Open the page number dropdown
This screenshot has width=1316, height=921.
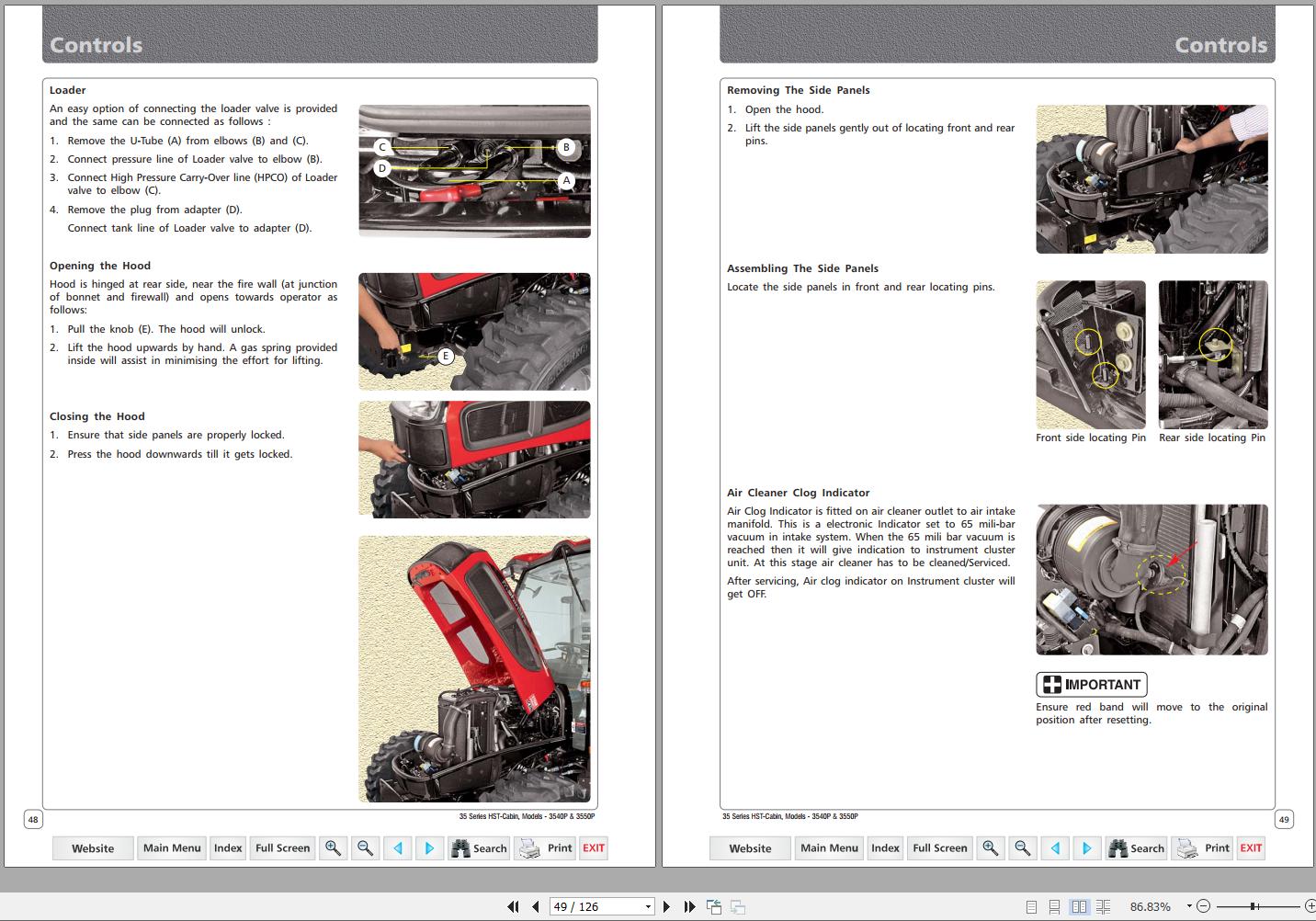648,906
